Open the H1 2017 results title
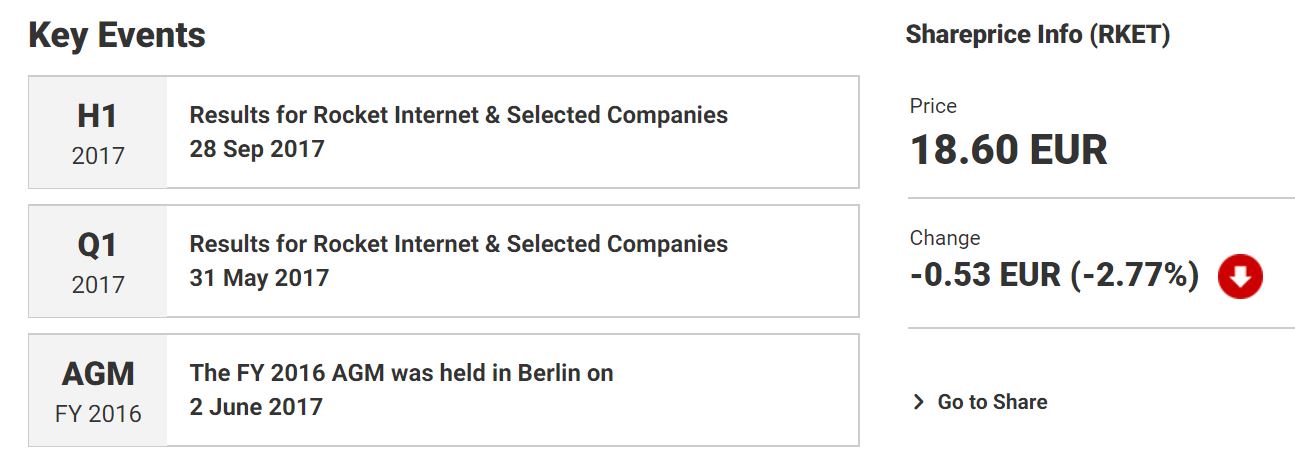 (x=458, y=115)
